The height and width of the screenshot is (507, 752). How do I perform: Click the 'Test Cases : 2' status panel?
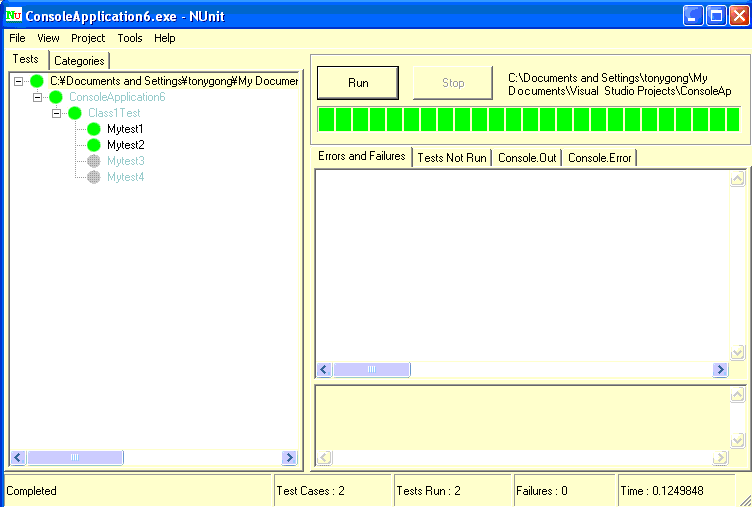[333, 491]
